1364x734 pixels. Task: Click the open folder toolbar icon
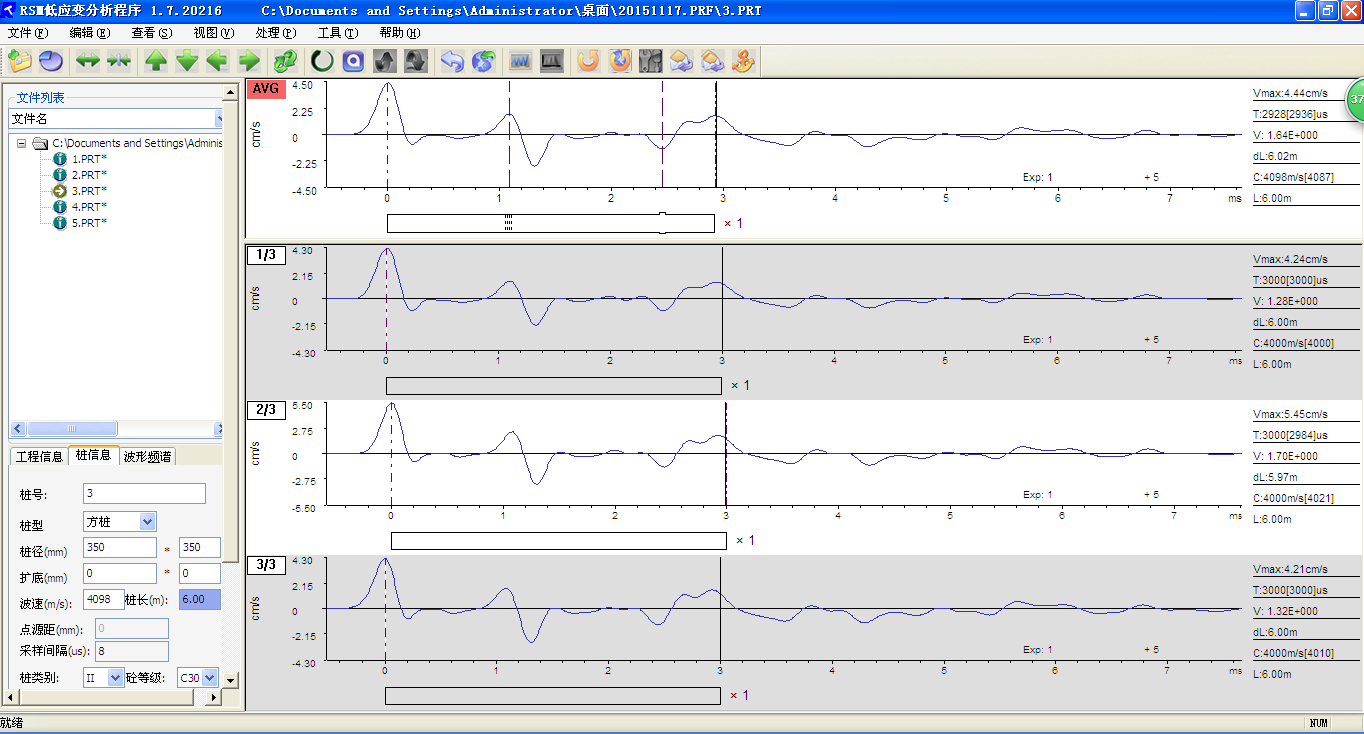pyautogui.click(x=20, y=61)
